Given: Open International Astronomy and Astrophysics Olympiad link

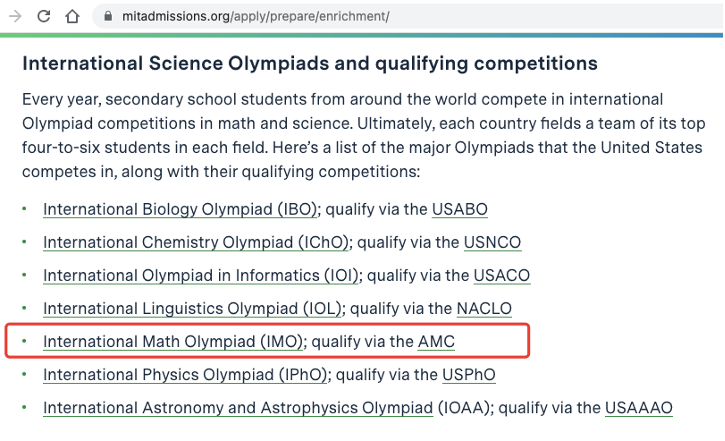Looking at the screenshot, I should [238, 408].
